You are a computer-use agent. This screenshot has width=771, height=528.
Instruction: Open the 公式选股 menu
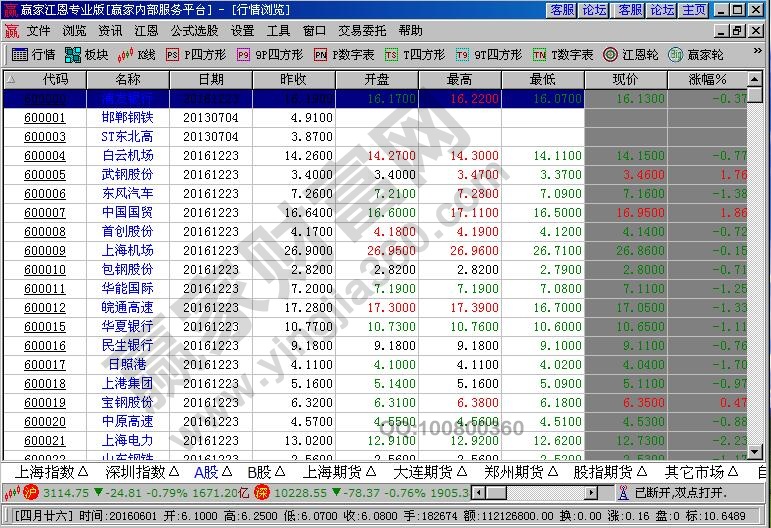tap(193, 31)
